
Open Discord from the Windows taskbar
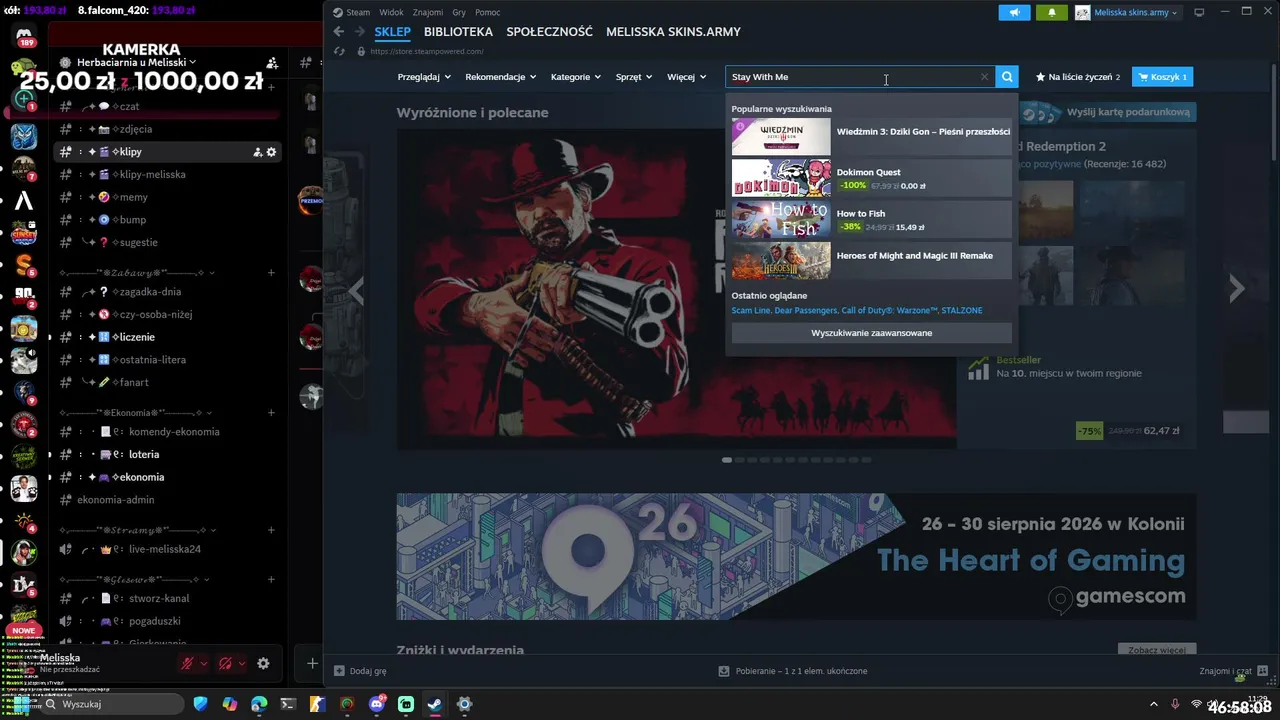(x=377, y=704)
